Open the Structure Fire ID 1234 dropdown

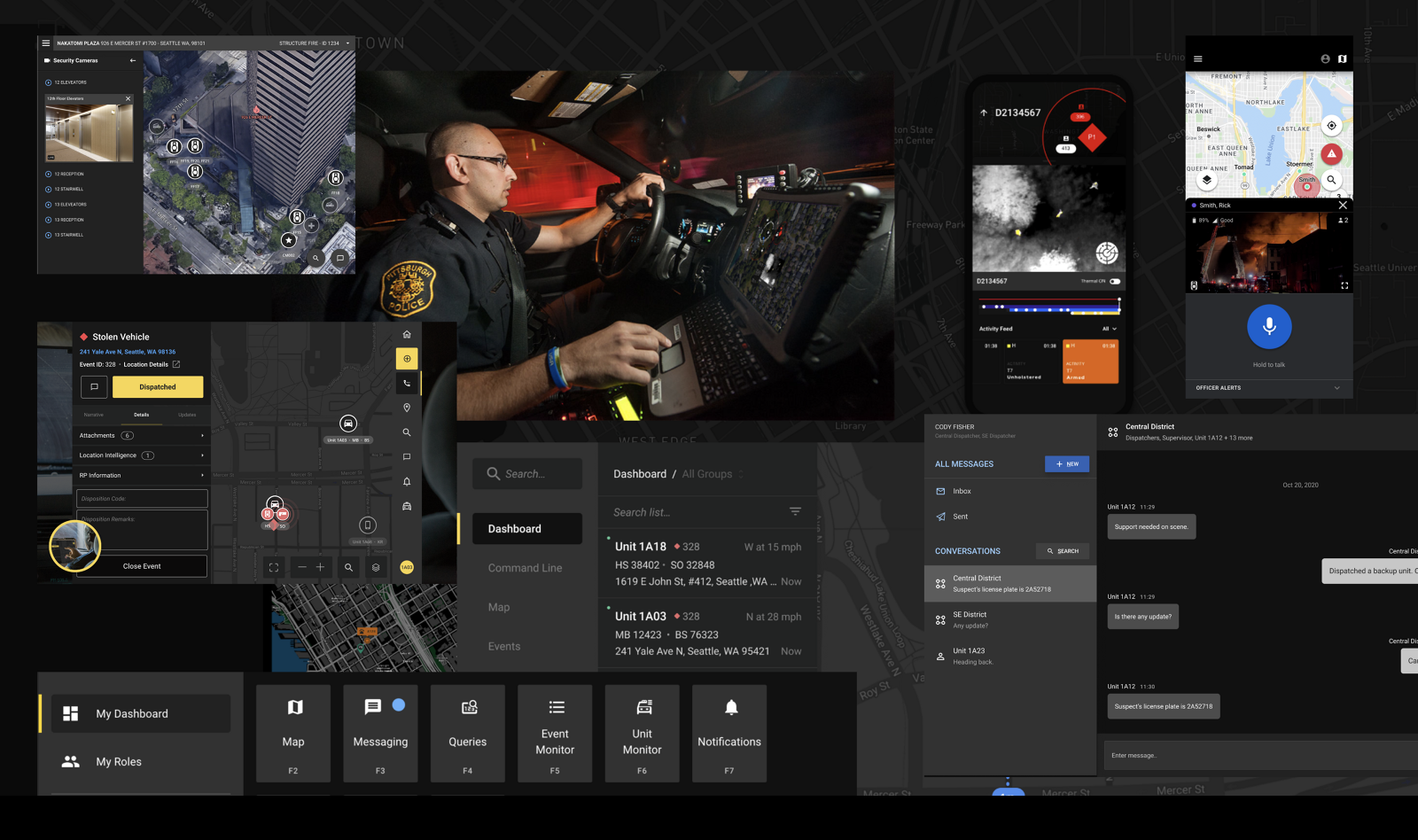pos(347,43)
